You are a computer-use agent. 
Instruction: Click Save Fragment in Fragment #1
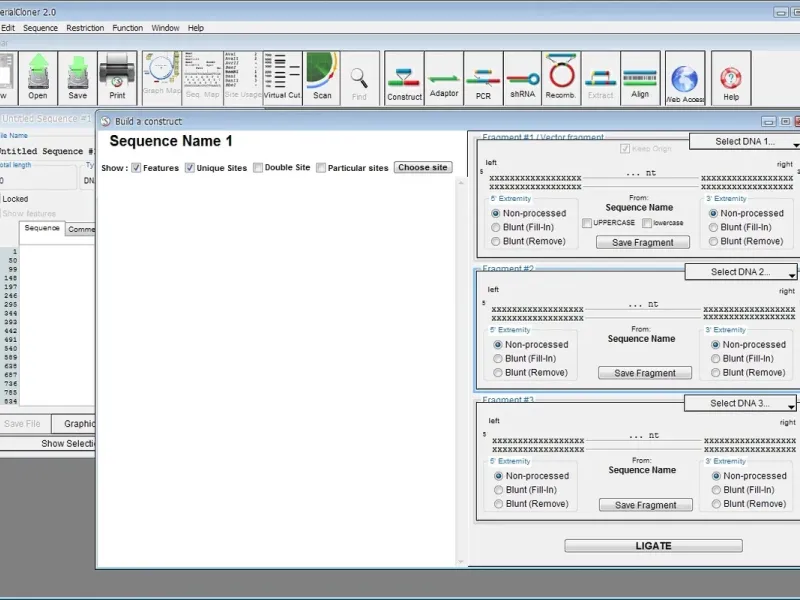click(643, 242)
